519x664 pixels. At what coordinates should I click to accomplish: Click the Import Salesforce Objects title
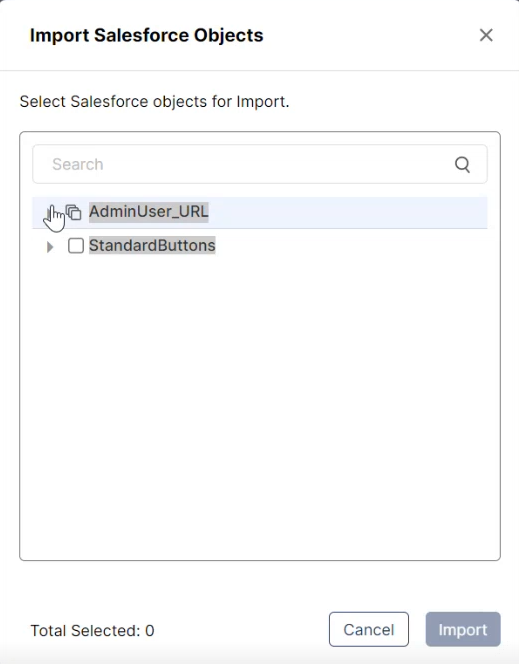146,35
